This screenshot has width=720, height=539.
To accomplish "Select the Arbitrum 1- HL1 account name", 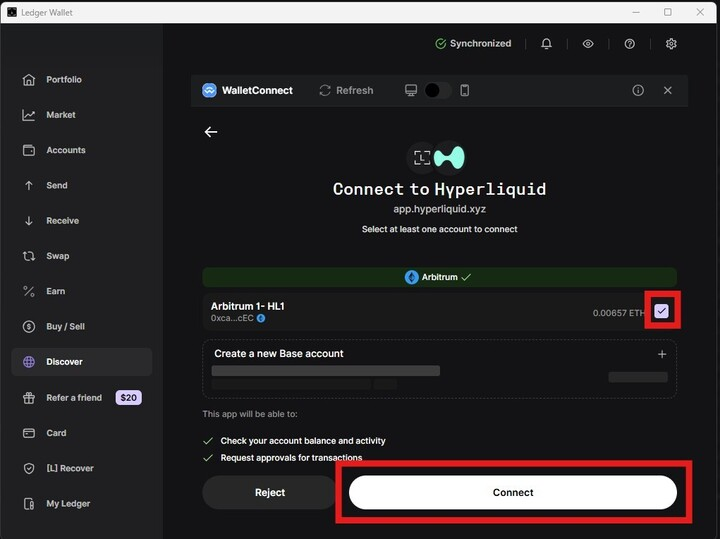I will coord(248,306).
